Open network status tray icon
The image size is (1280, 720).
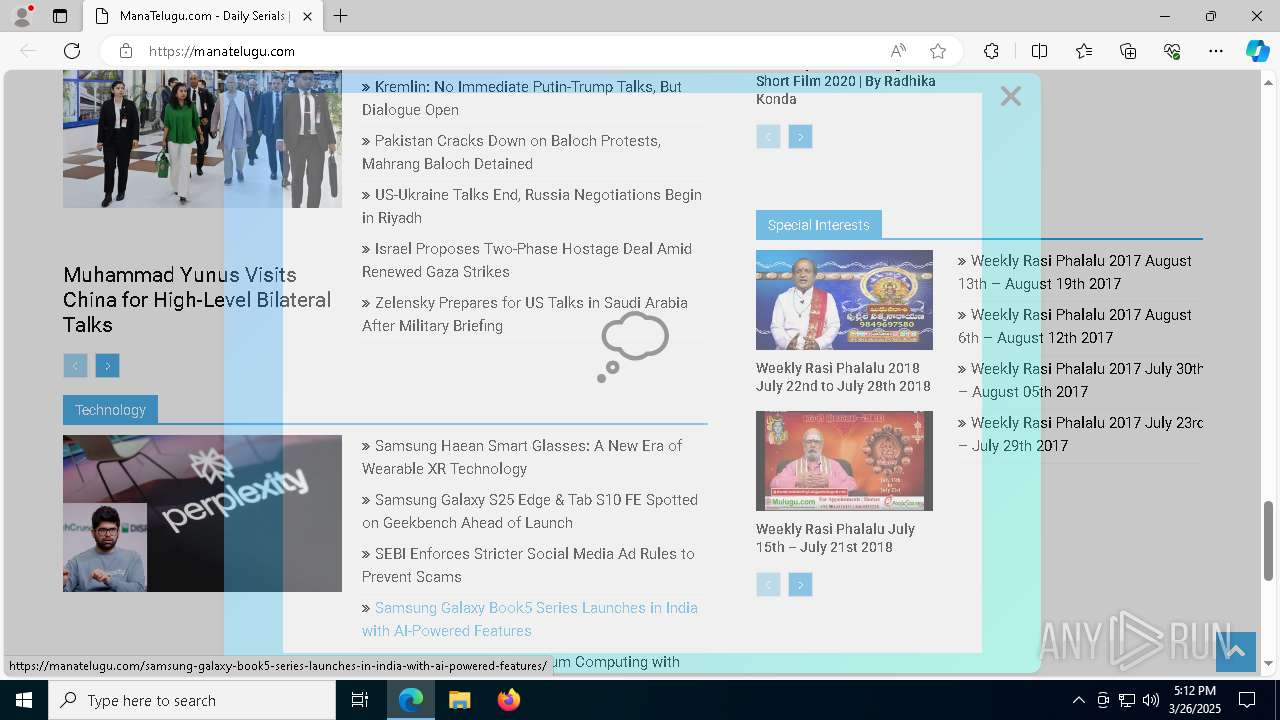click(1127, 700)
